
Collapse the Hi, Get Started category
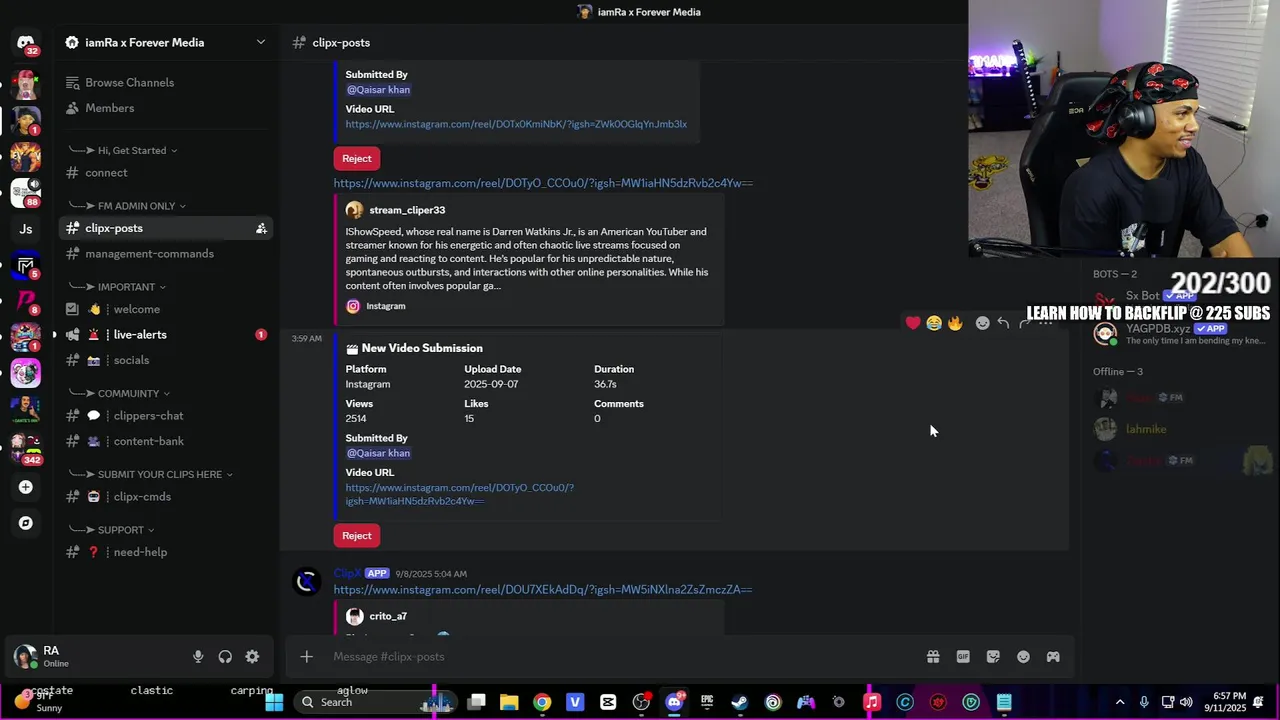click(x=137, y=151)
